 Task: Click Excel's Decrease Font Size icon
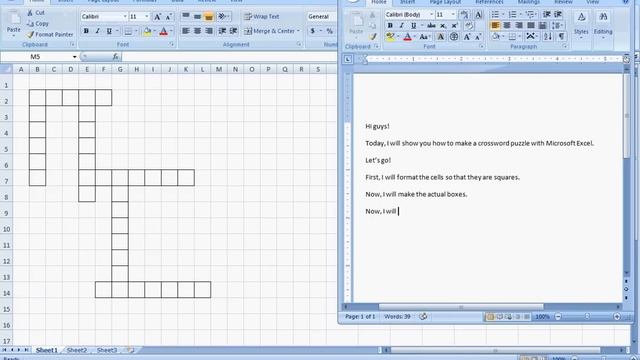[169, 17]
